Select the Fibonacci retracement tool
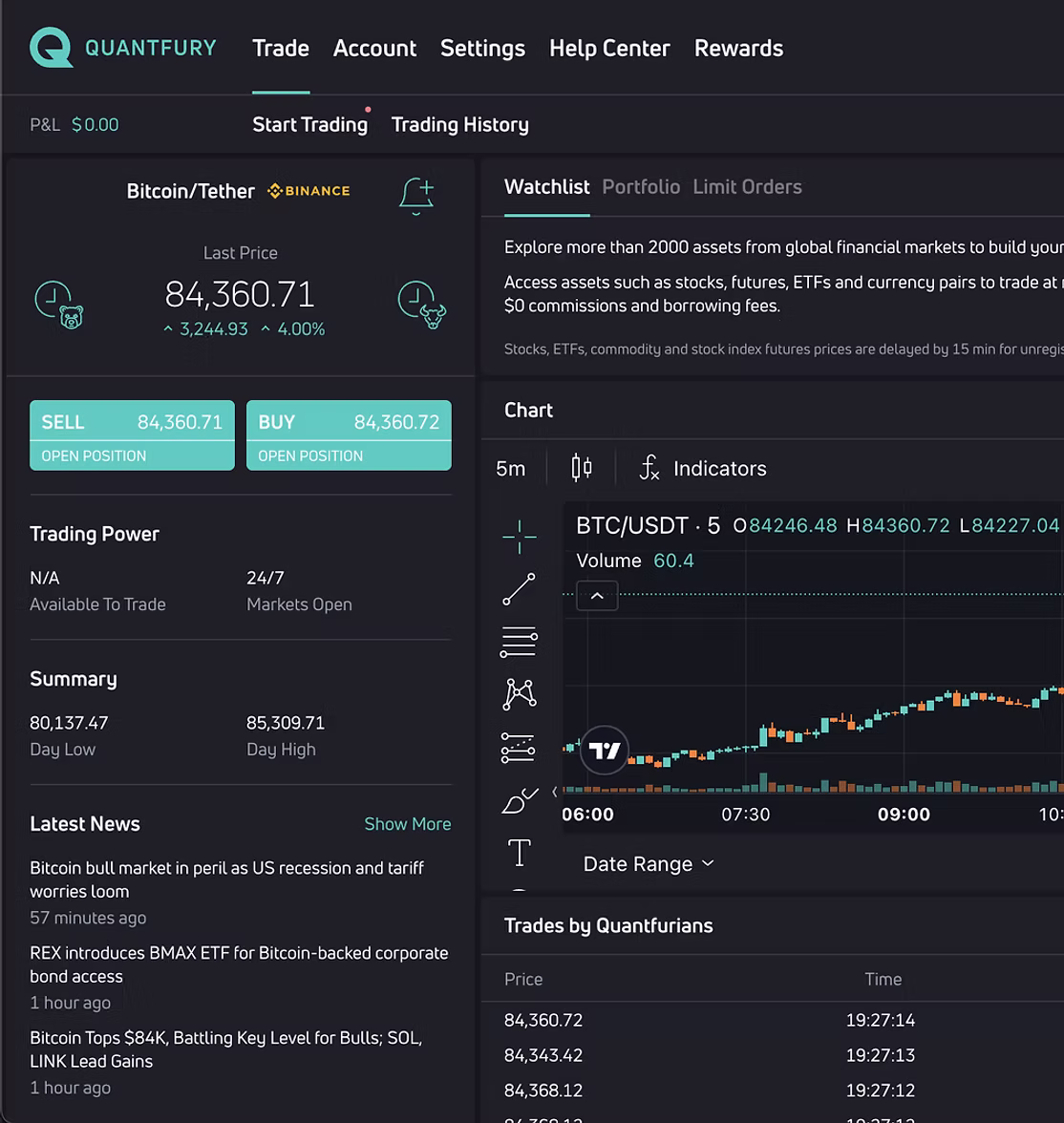Screen dimensions: 1064x1123 click(519, 642)
